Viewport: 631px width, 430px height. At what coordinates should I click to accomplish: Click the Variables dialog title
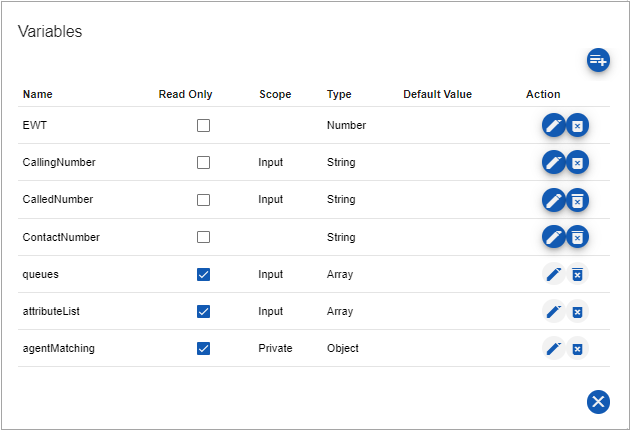tap(50, 31)
